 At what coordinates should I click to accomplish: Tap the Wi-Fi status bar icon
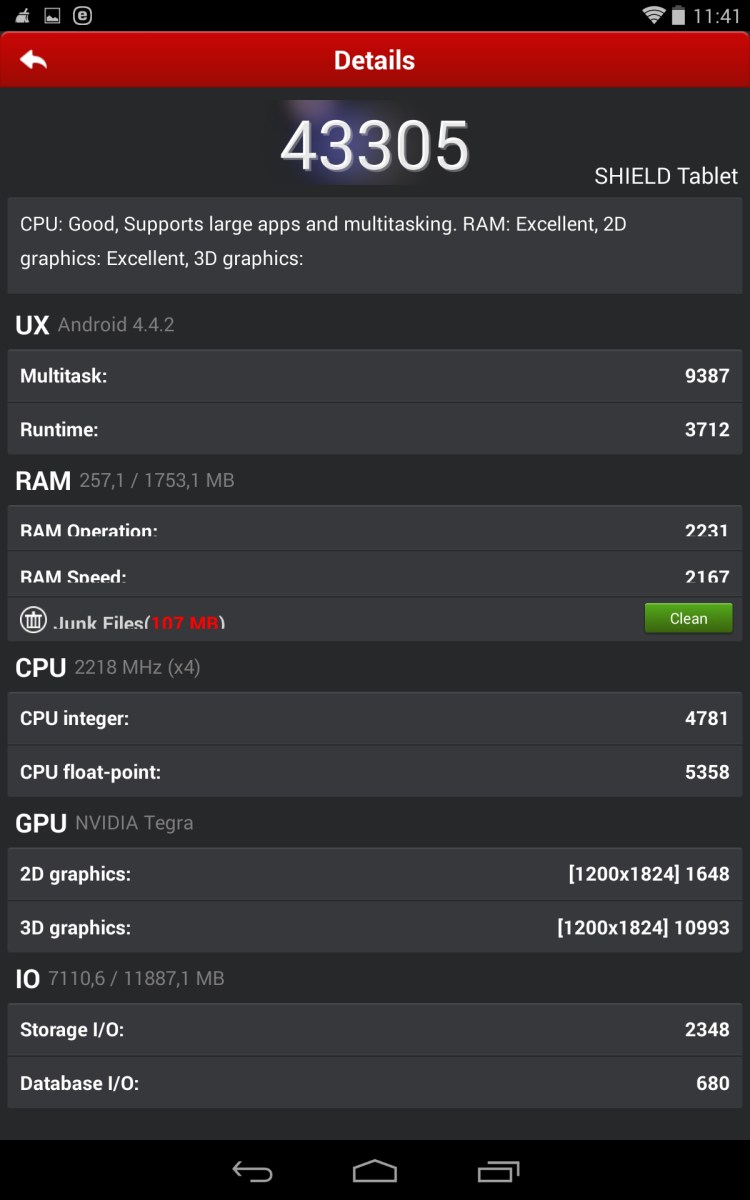654,15
